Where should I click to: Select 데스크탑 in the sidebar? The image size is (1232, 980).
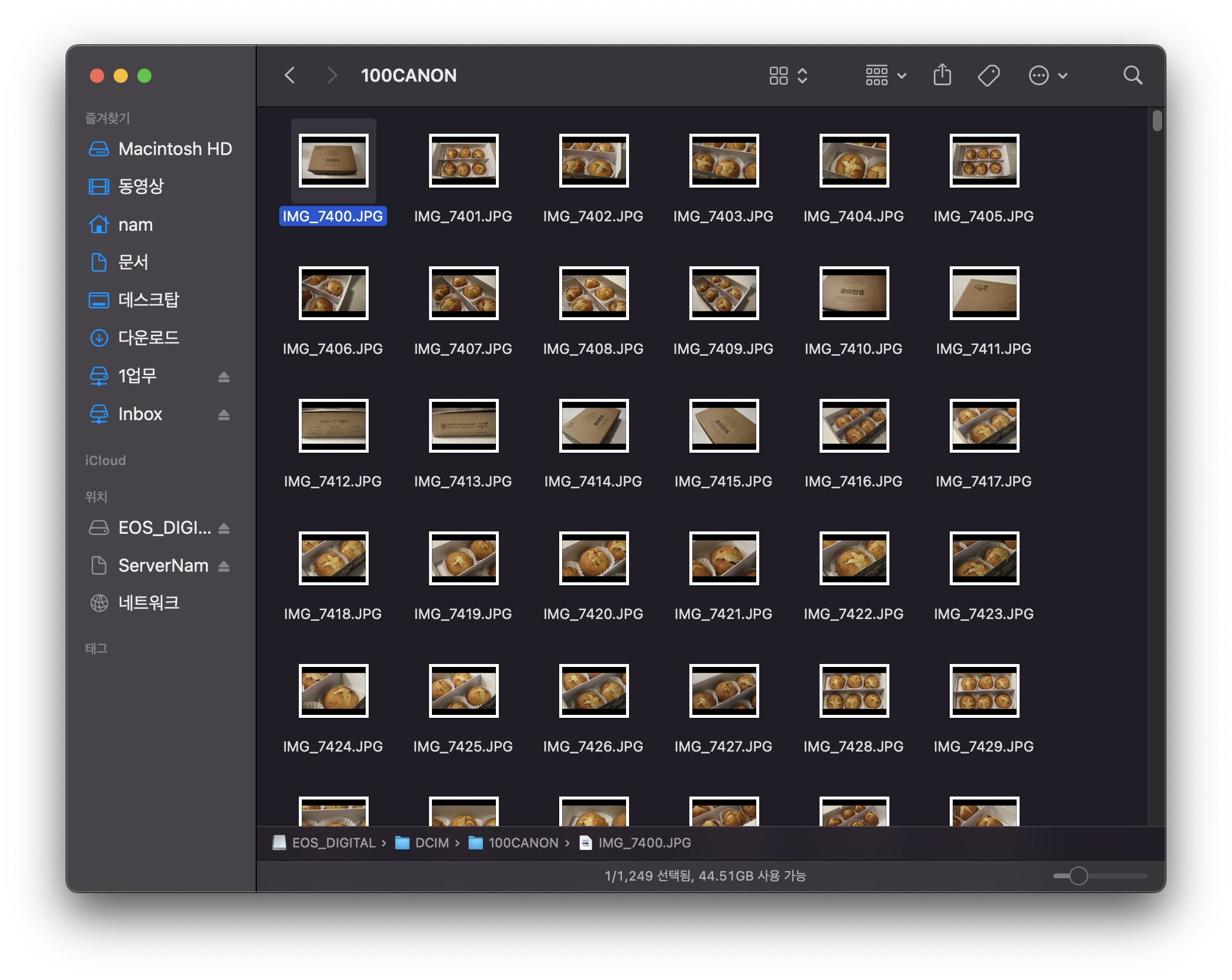click(x=148, y=299)
